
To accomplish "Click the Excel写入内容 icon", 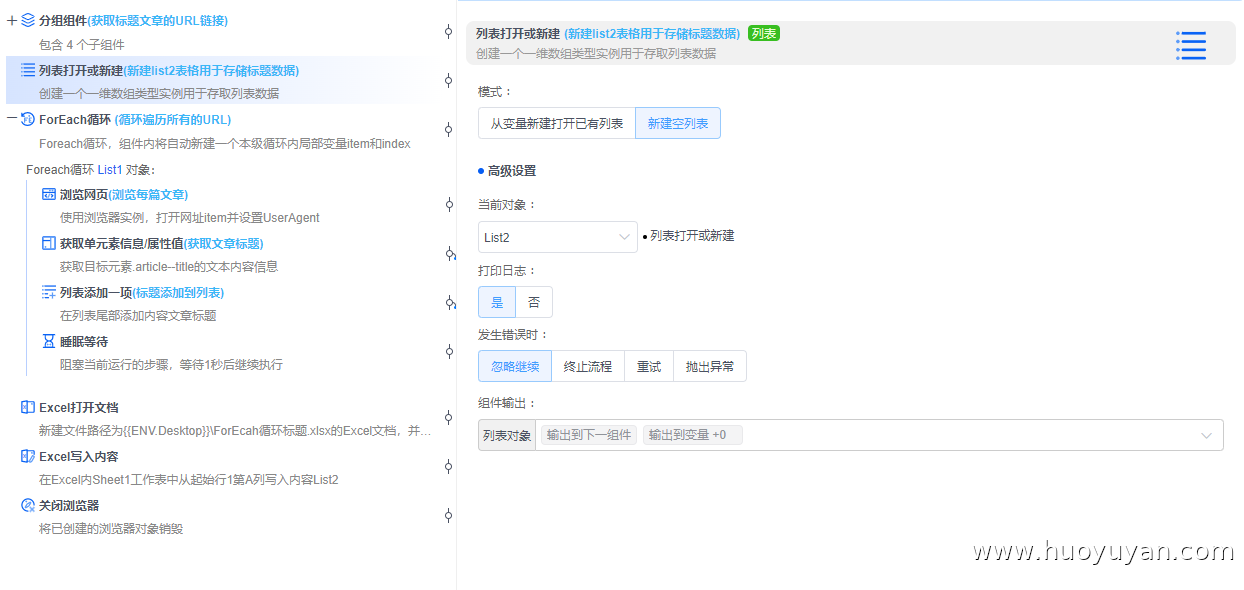I will pos(28,456).
